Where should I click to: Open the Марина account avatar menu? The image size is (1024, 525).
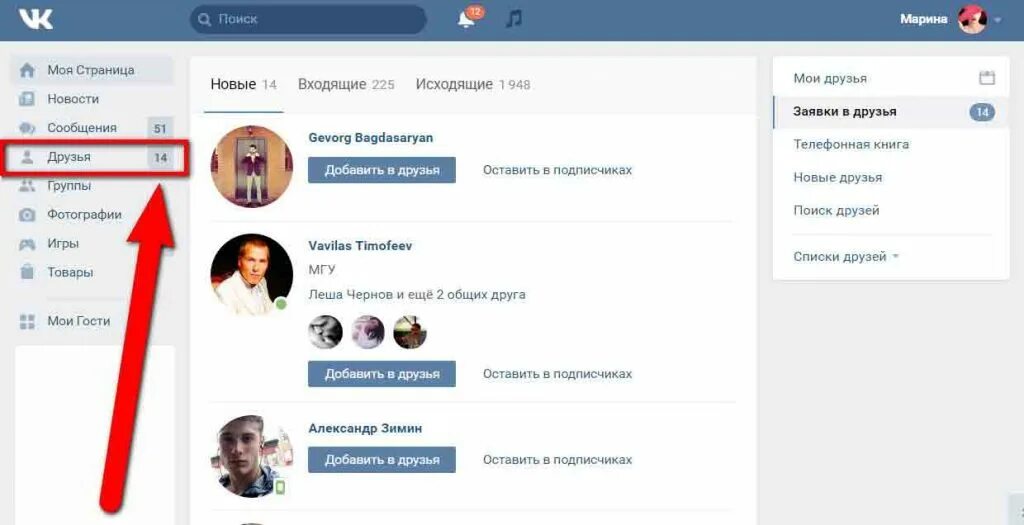tap(972, 19)
